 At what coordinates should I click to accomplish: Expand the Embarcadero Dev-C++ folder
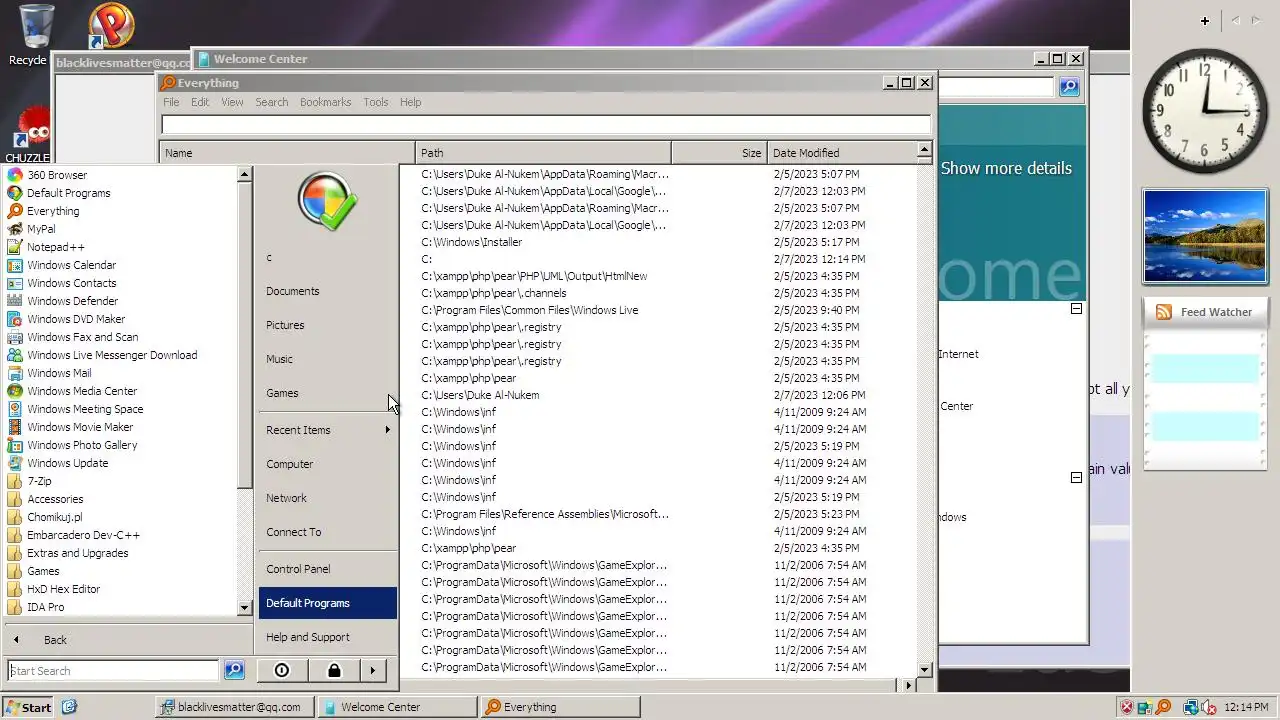coord(83,535)
